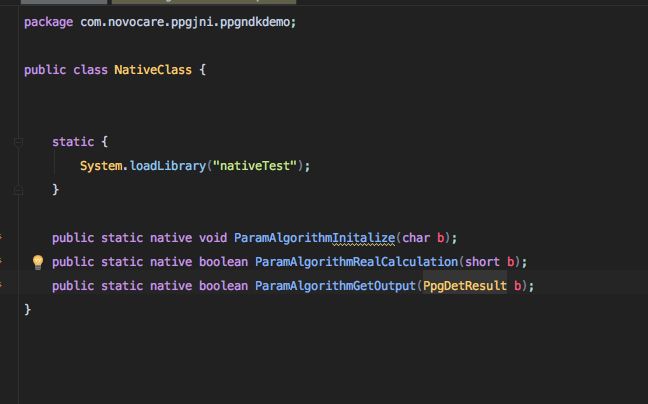
Task: Click the "nativeTest" string literal
Action: click(255, 166)
